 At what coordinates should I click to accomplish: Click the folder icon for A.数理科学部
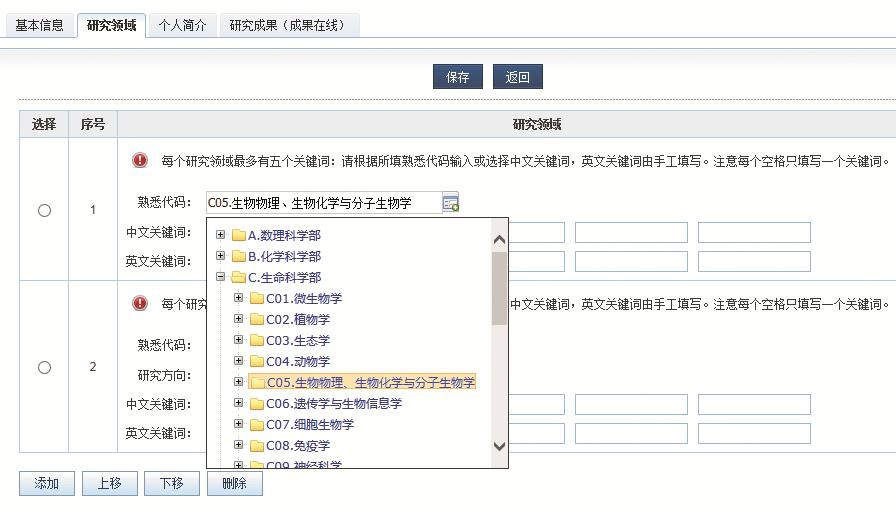coord(238,236)
